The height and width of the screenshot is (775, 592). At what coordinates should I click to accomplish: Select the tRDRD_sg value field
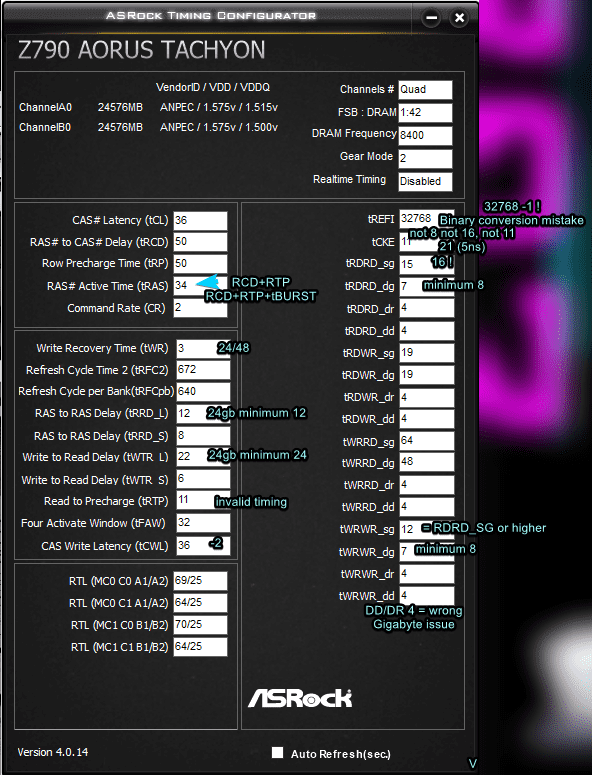[x=426, y=264]
